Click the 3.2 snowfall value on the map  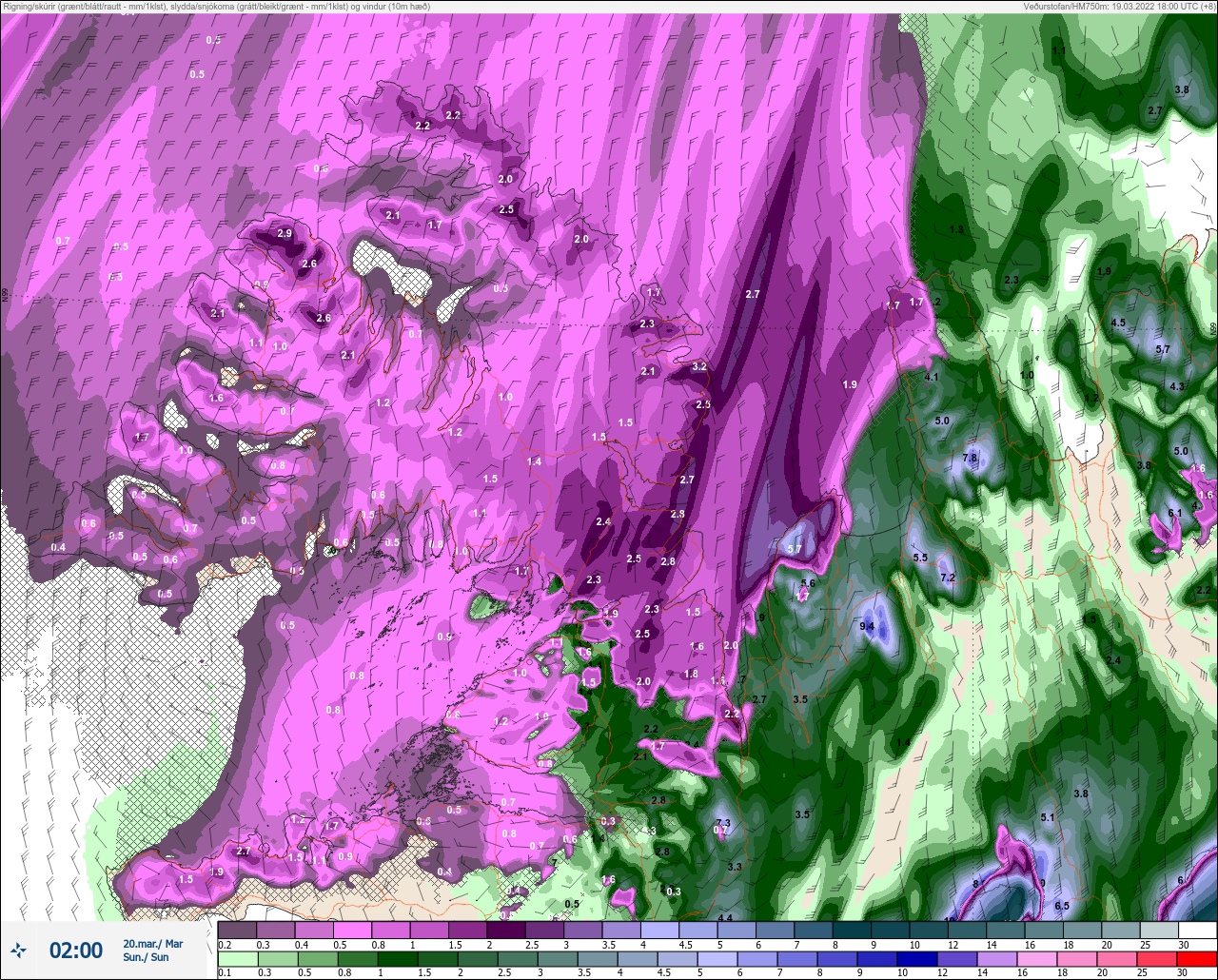coord(699,366)
